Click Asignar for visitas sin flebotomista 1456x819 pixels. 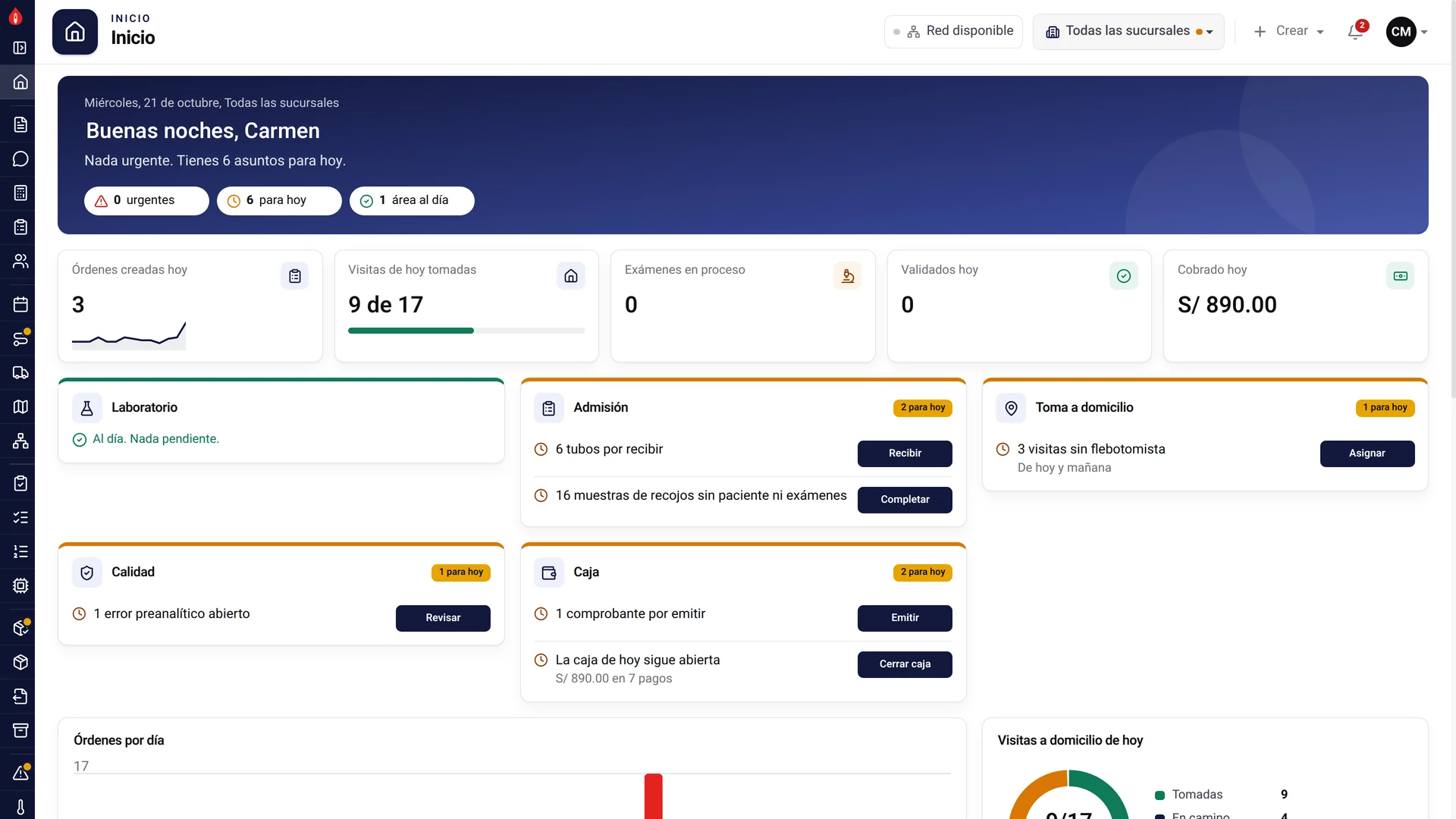click(x=1367, y=453)
